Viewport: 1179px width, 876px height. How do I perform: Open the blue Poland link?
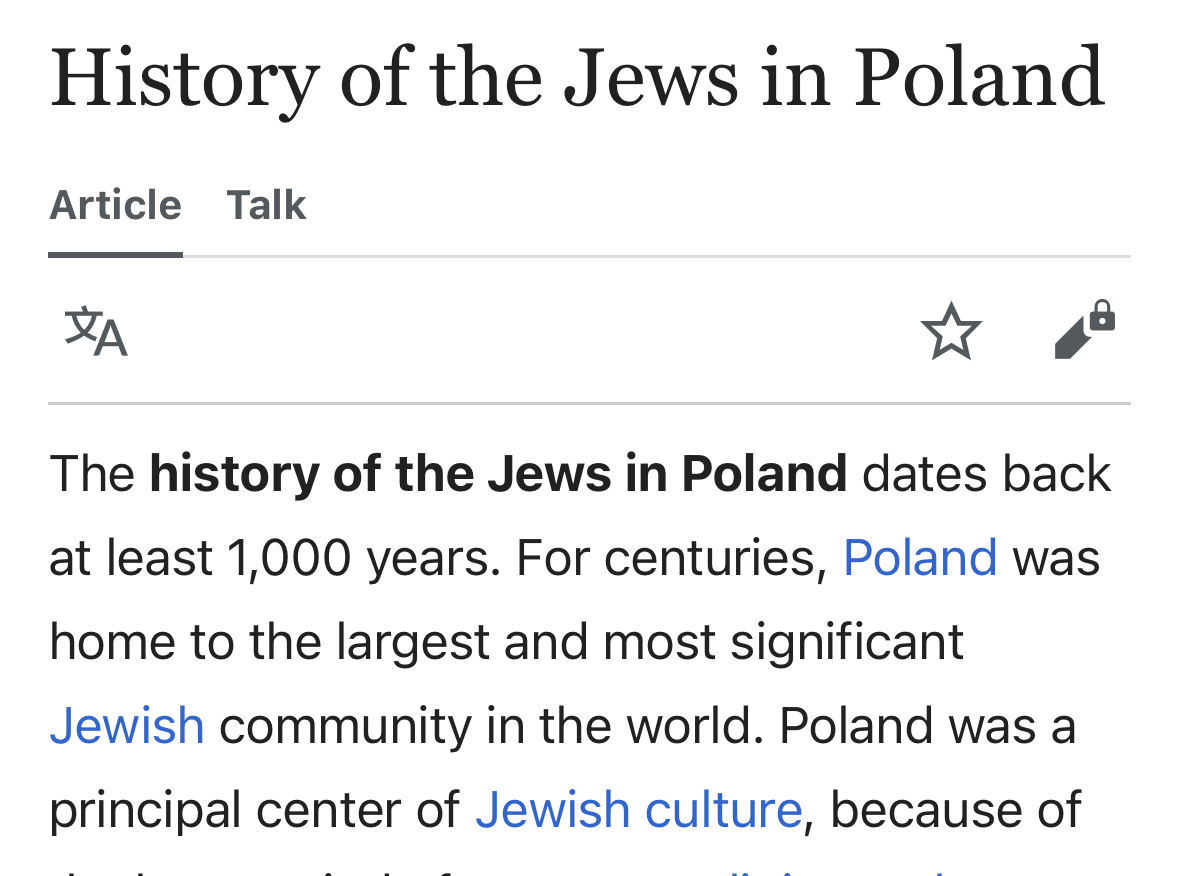920,558
